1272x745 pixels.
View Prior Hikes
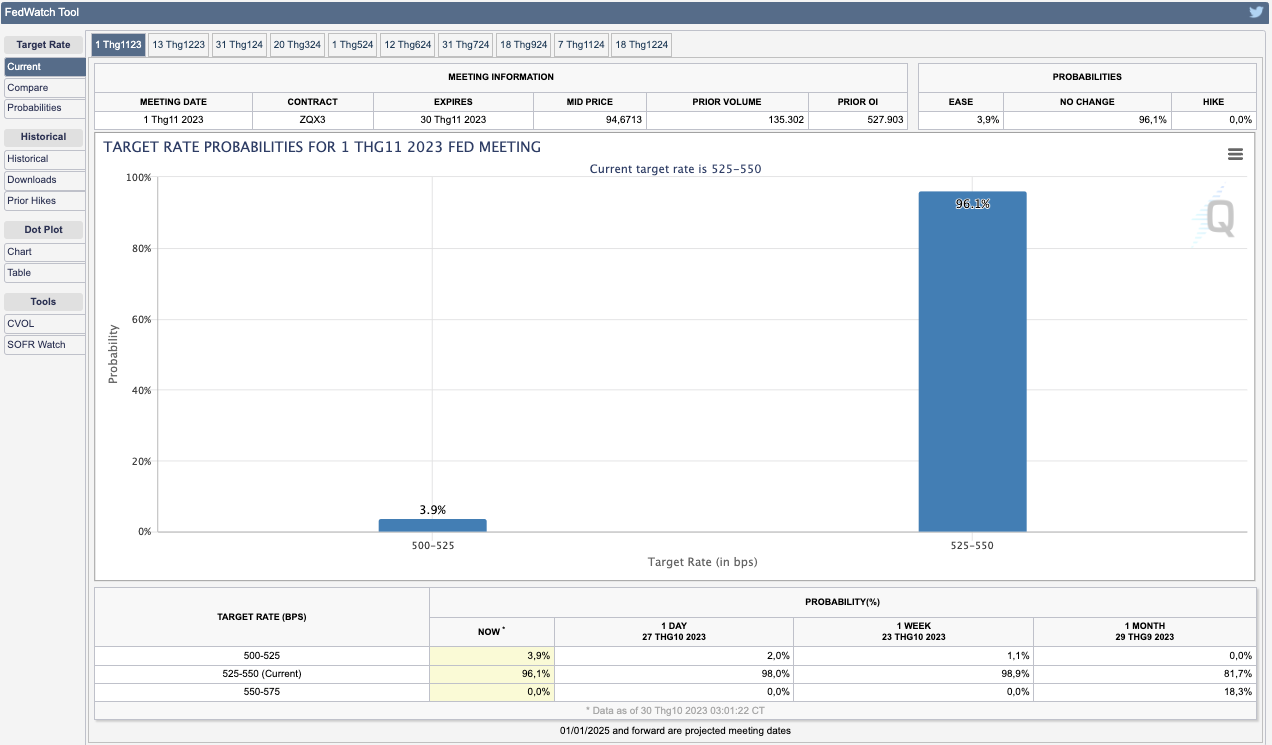click(44, 201)
